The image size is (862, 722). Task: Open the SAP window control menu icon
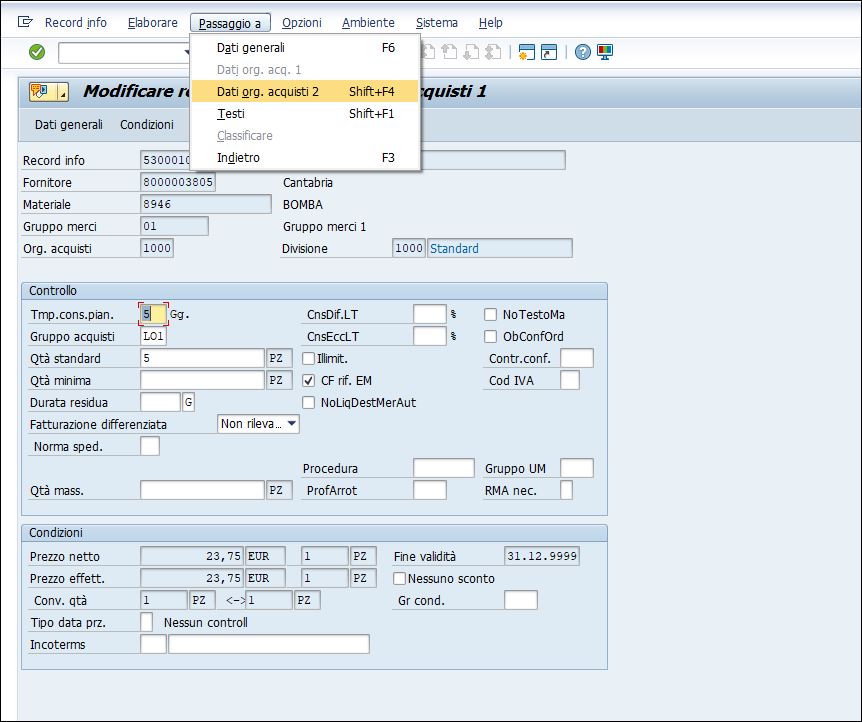(25, 22)
